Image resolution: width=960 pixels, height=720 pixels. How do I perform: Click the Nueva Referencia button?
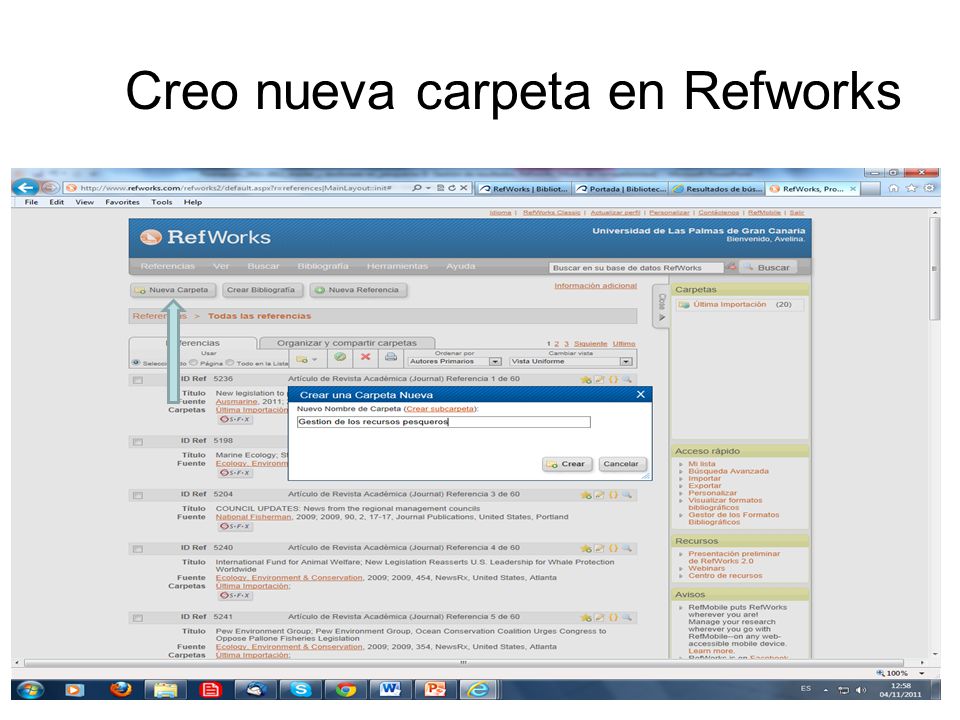(358, 290)
